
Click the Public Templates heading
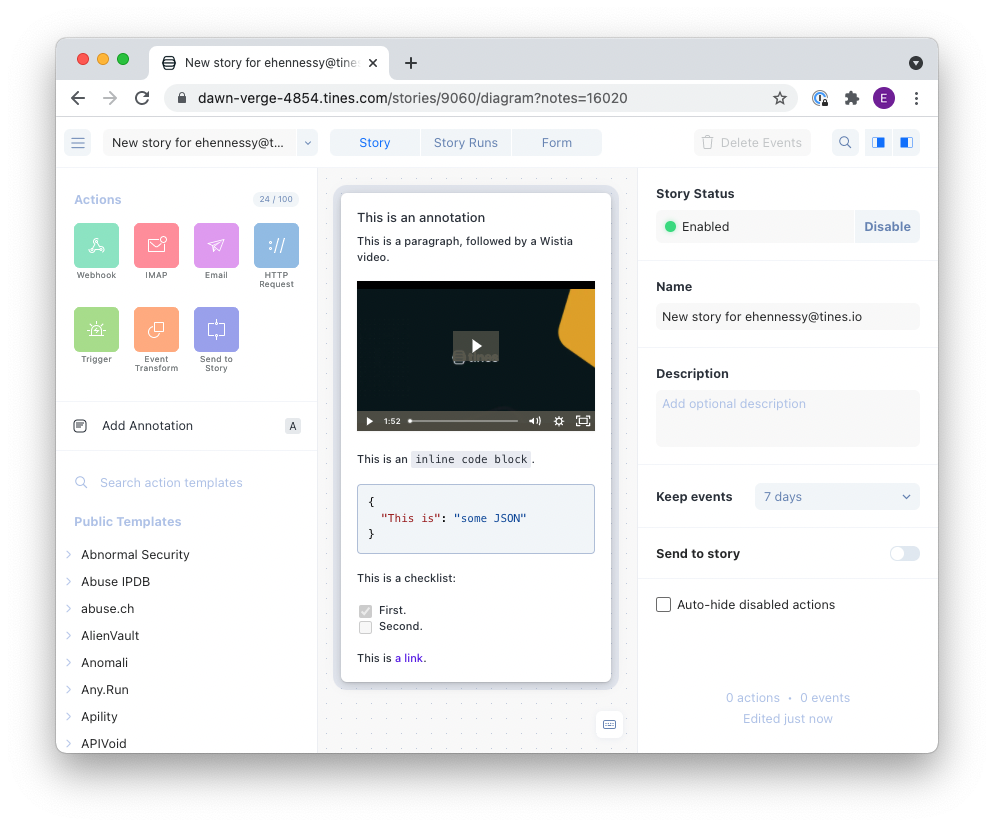point(127,522)
